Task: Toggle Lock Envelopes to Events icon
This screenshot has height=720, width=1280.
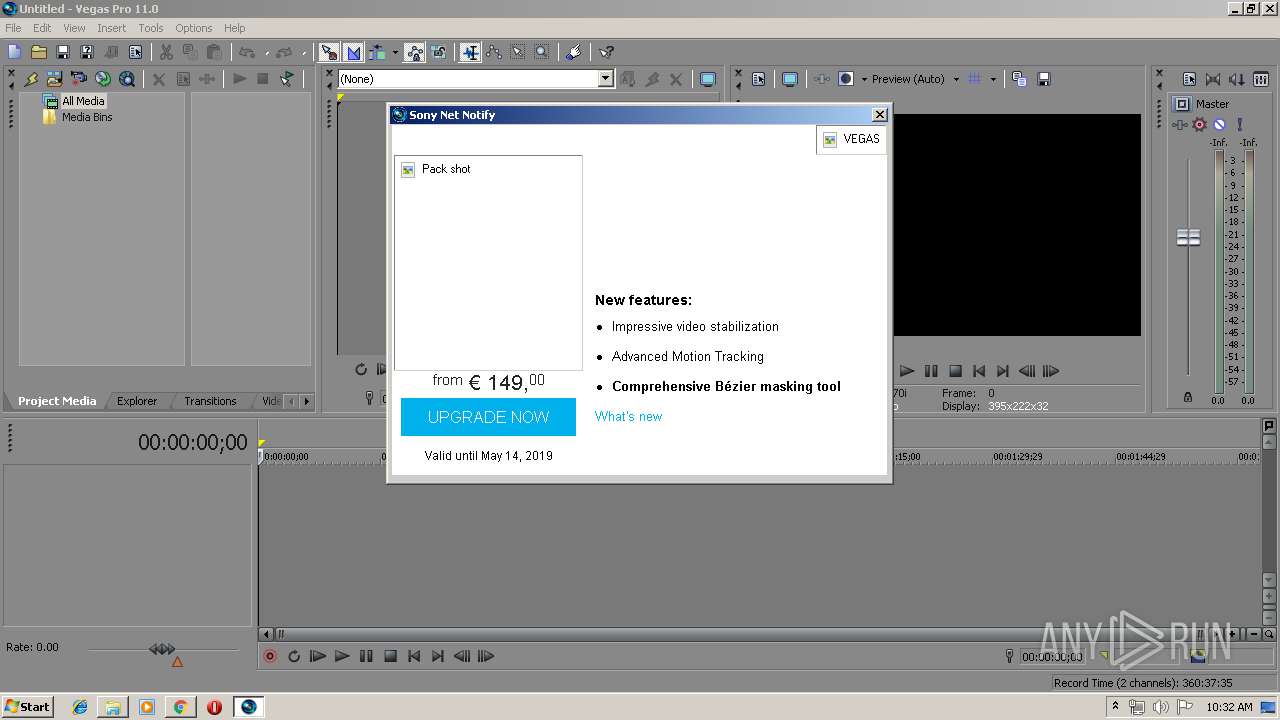Action: pyautogui.click(x=415, y=52)
